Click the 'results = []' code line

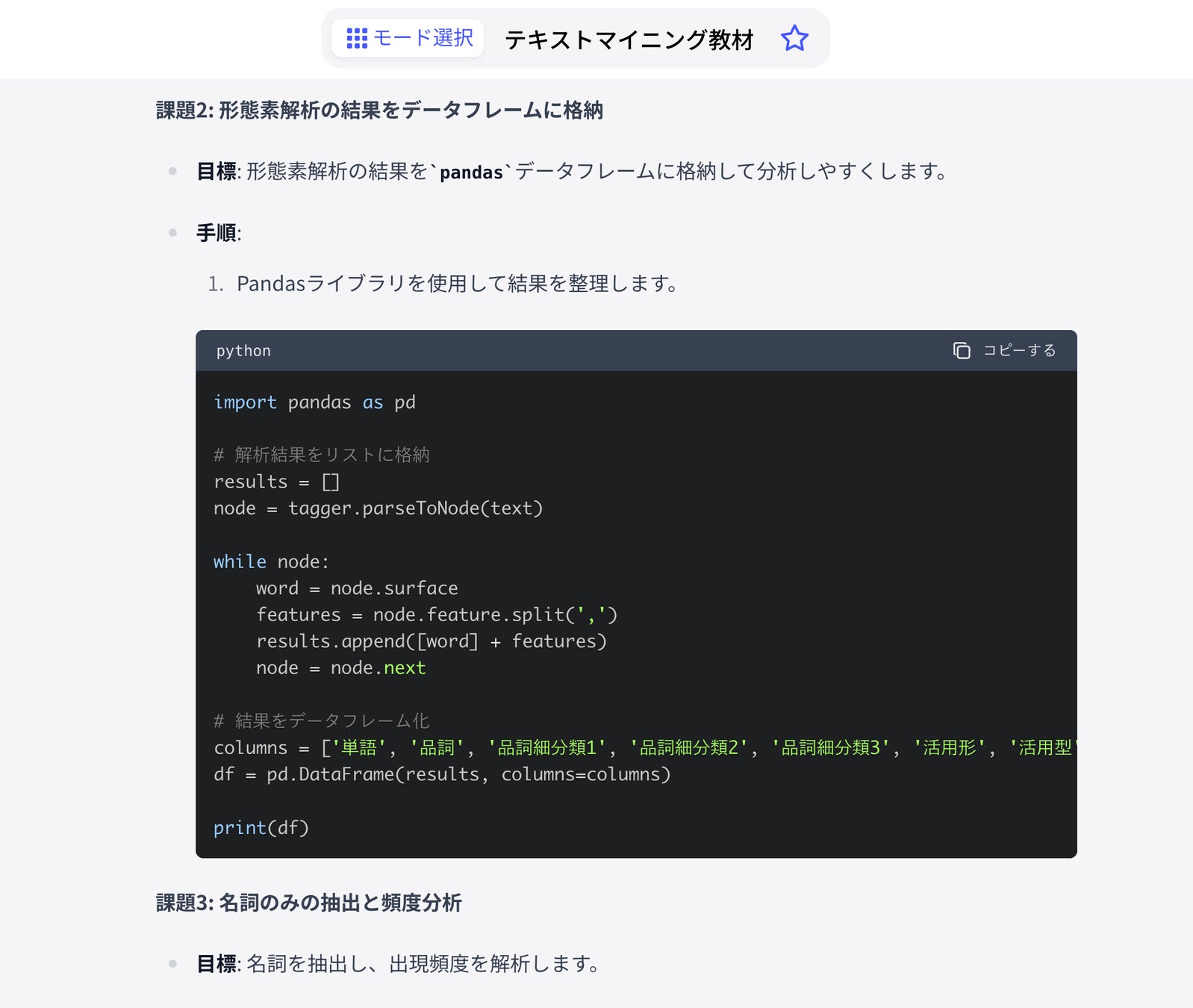point(276,482)
